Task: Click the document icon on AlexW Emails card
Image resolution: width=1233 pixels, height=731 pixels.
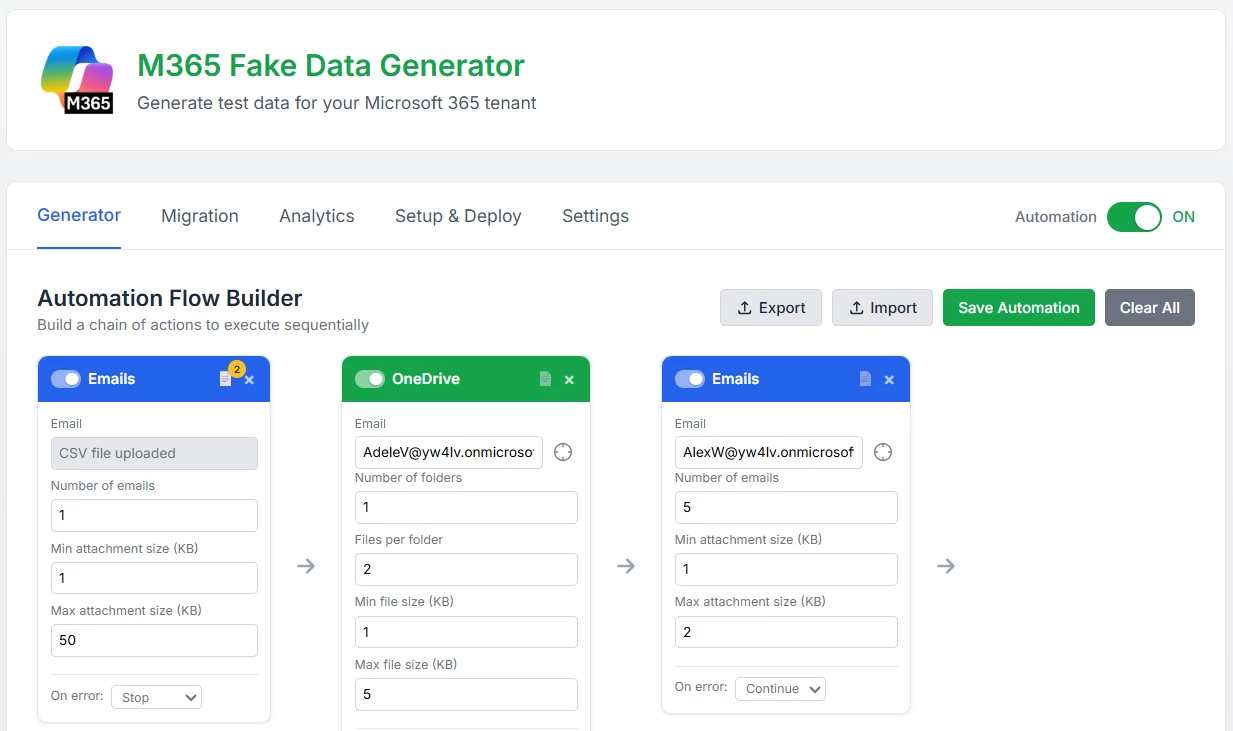Action: coord(865,379)
